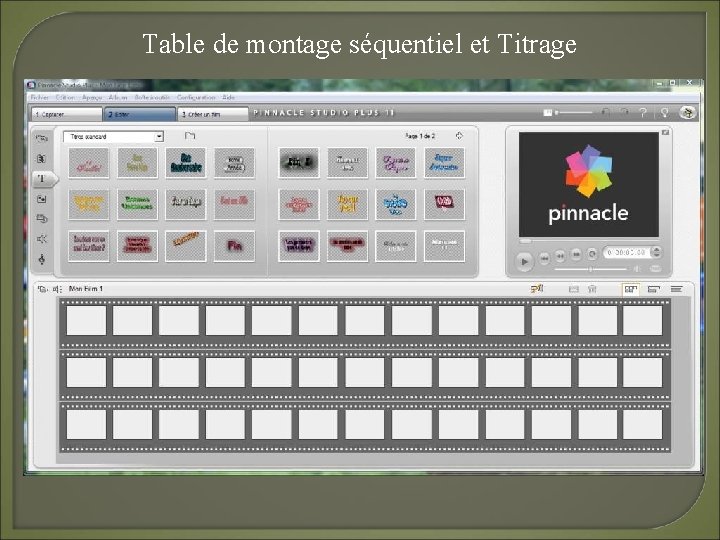Screen dimensions: 720x540
Task: Open the audio toolbox icon left of Mon Film 1
Action: (57, 289)
